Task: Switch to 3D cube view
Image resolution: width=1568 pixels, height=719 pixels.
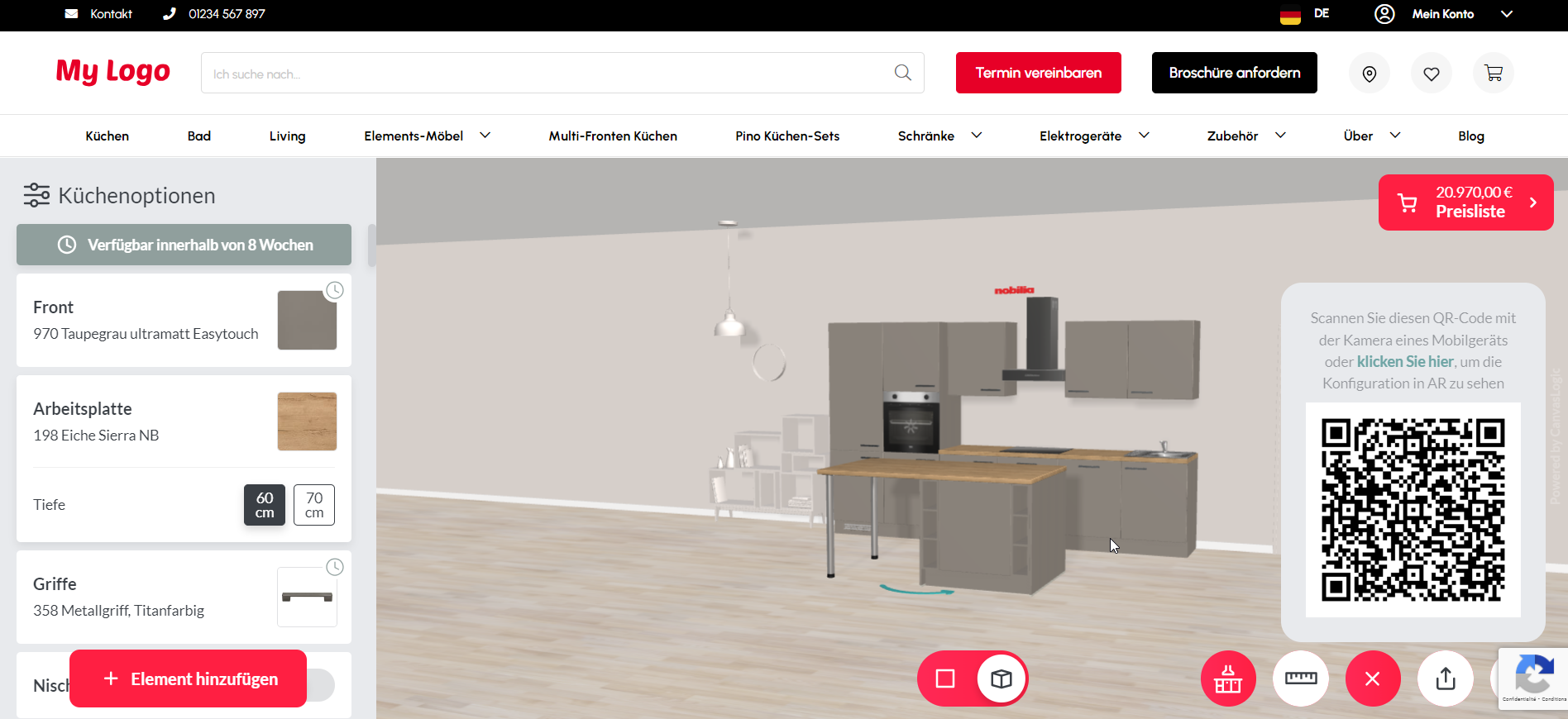Action: (1002, 679)
